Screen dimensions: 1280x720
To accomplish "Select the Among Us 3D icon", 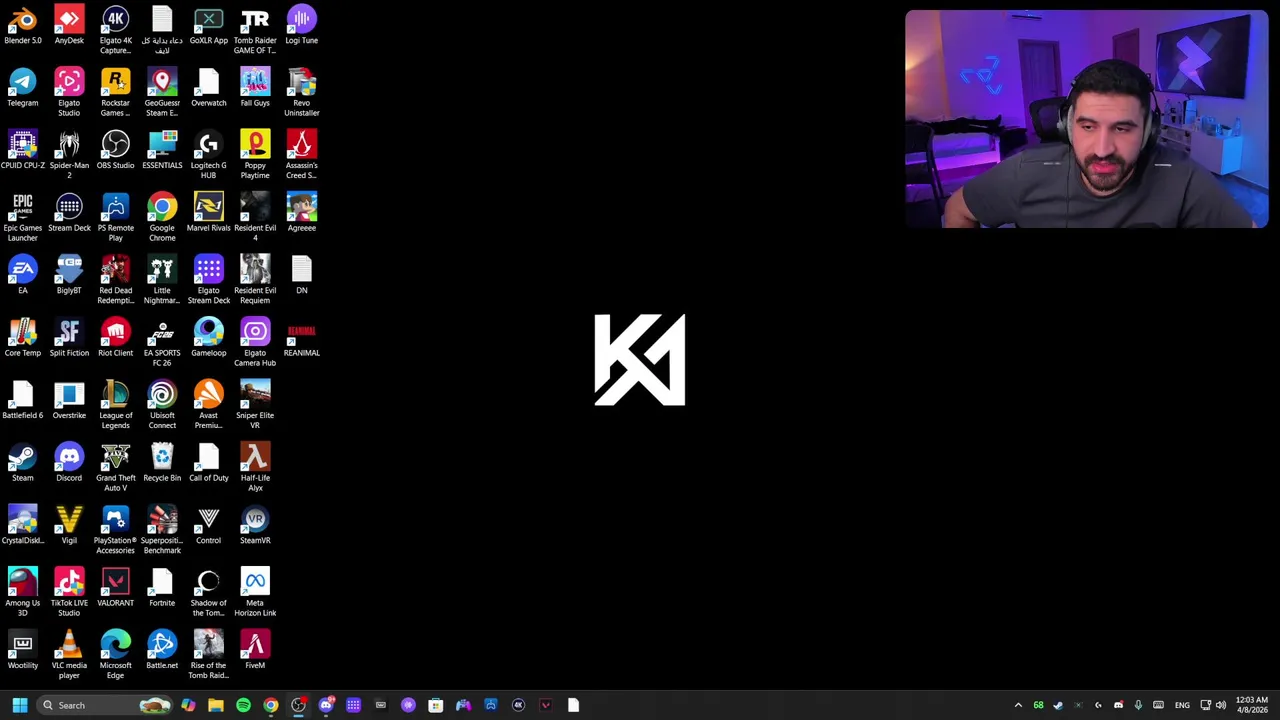I will click(x=23, y=593).
